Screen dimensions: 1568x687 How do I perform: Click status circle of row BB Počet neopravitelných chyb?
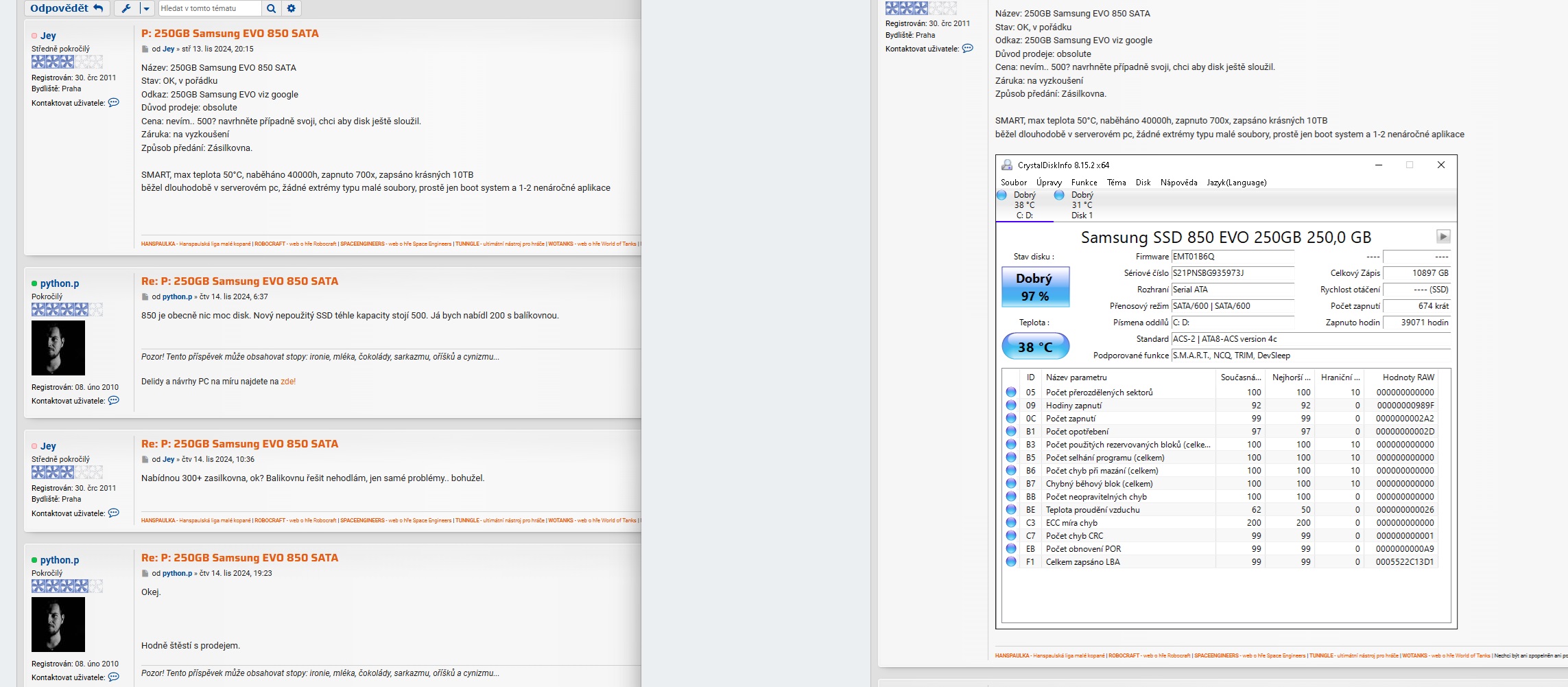tap(1011, 497)
